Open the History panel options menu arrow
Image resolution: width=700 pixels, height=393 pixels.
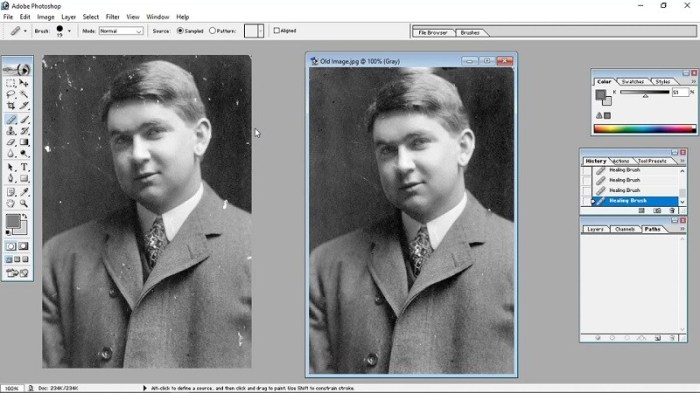pos(682,161)
